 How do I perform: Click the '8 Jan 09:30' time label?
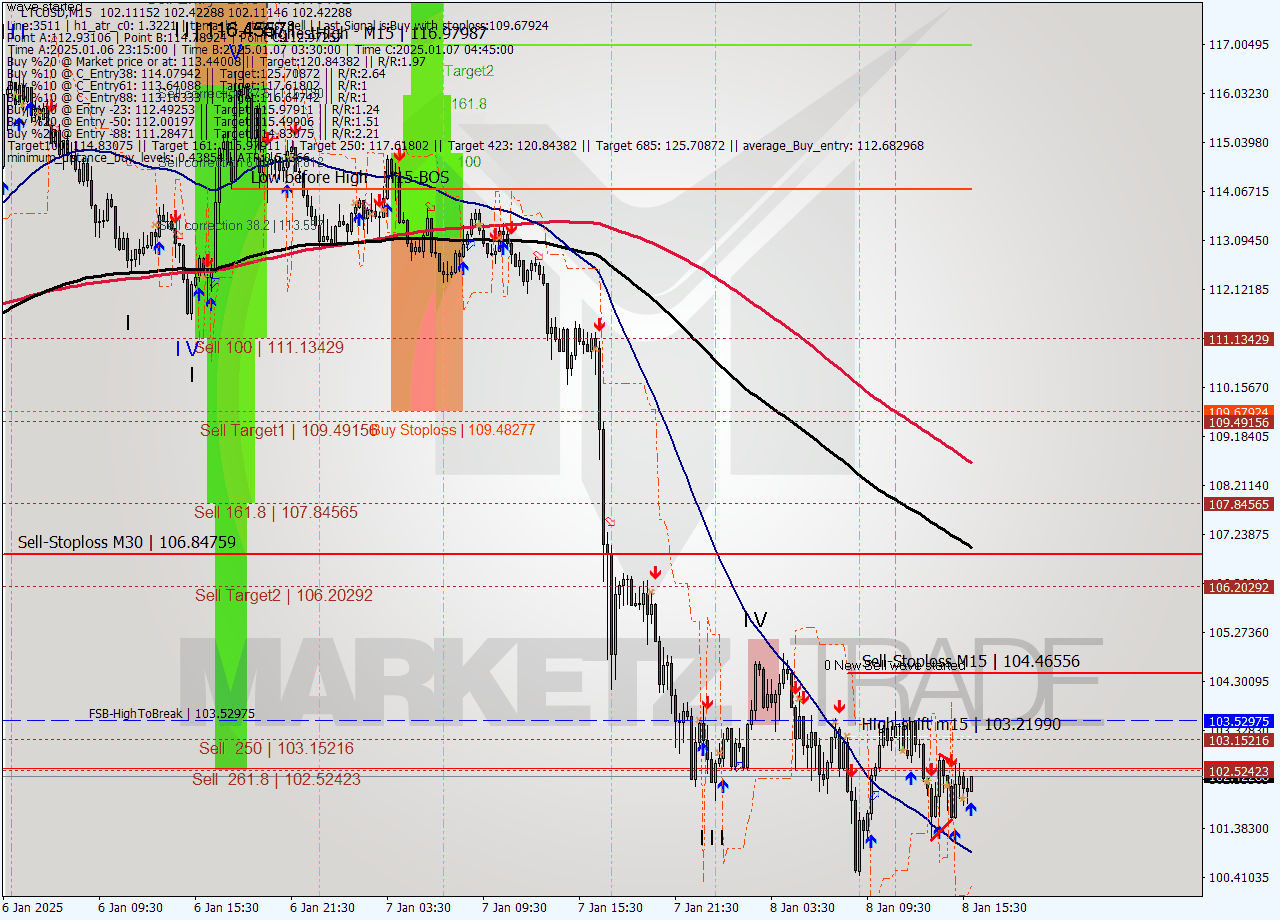[x=899, y=908]
